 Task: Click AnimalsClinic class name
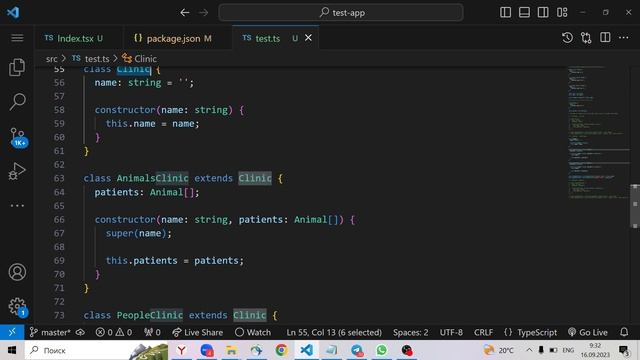click(x=152, y=178)
